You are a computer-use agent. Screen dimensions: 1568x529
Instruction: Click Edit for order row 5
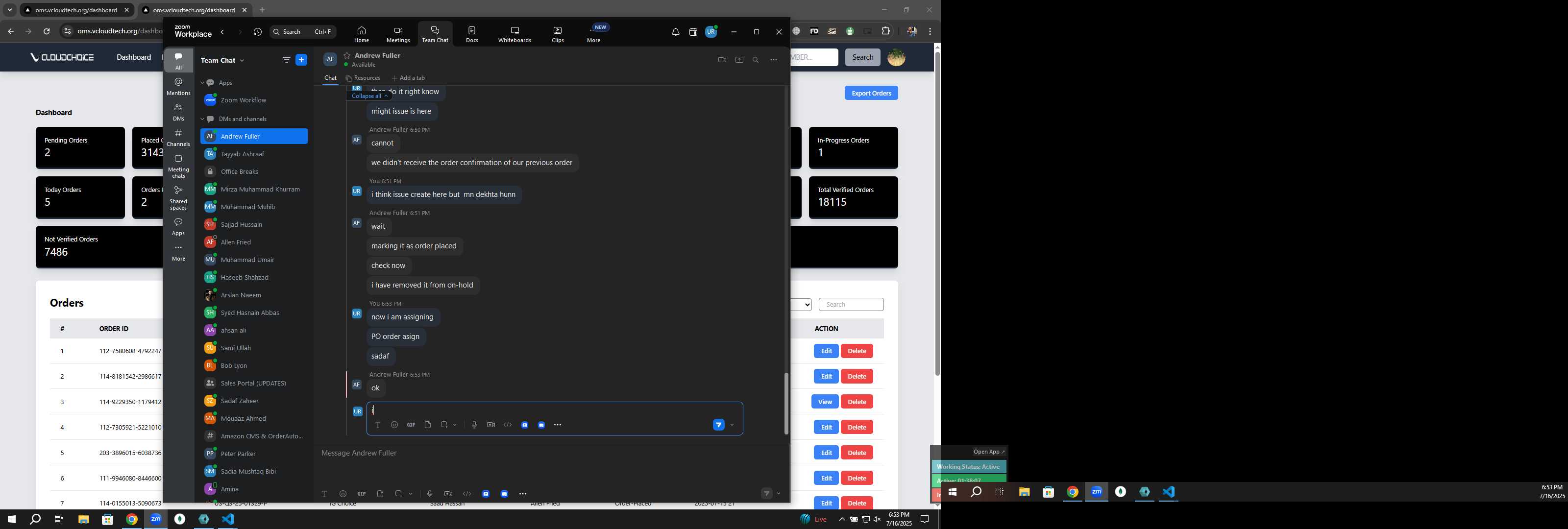tap(826, 453)
